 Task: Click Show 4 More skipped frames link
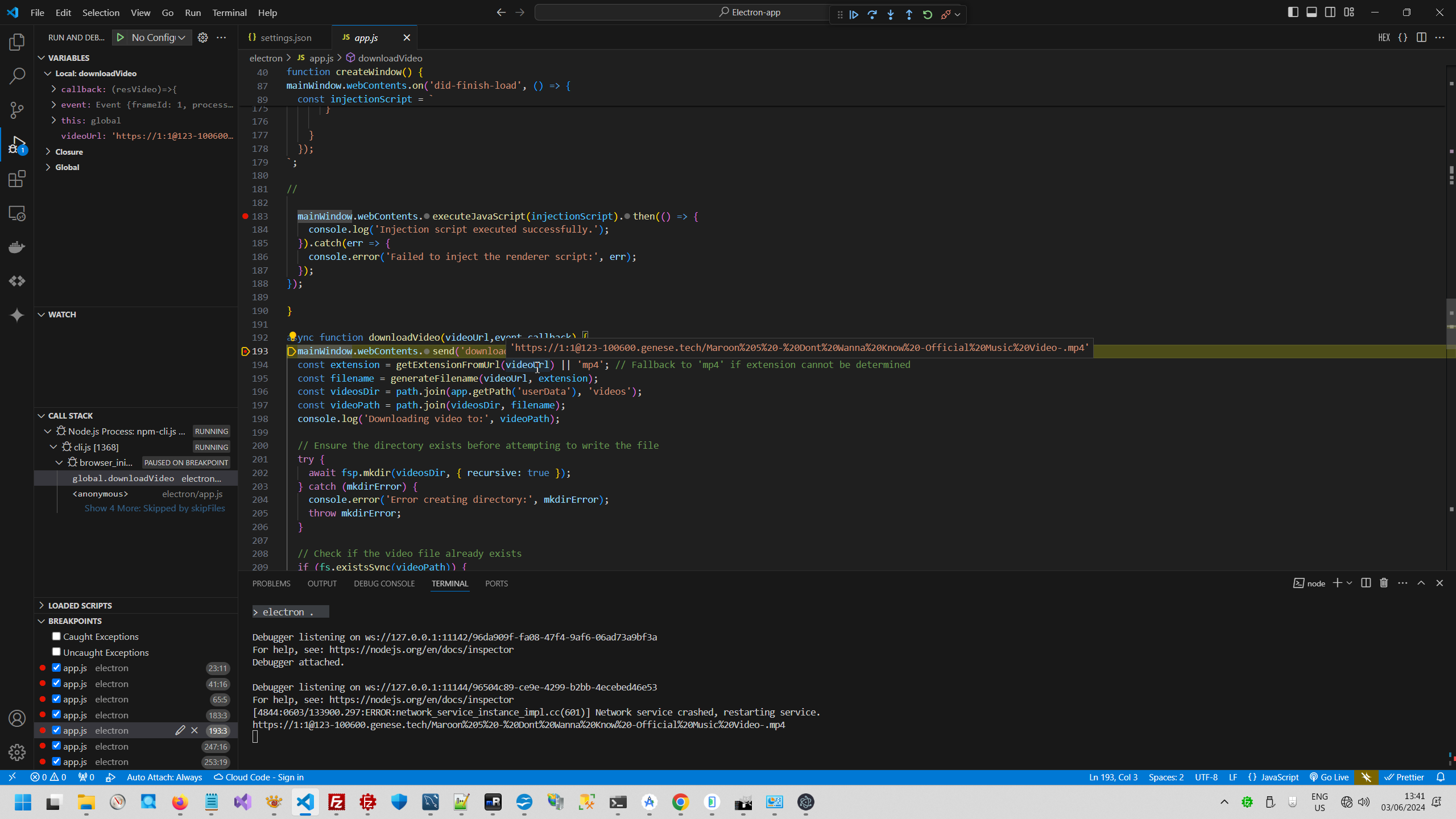(x=155, y=508)
